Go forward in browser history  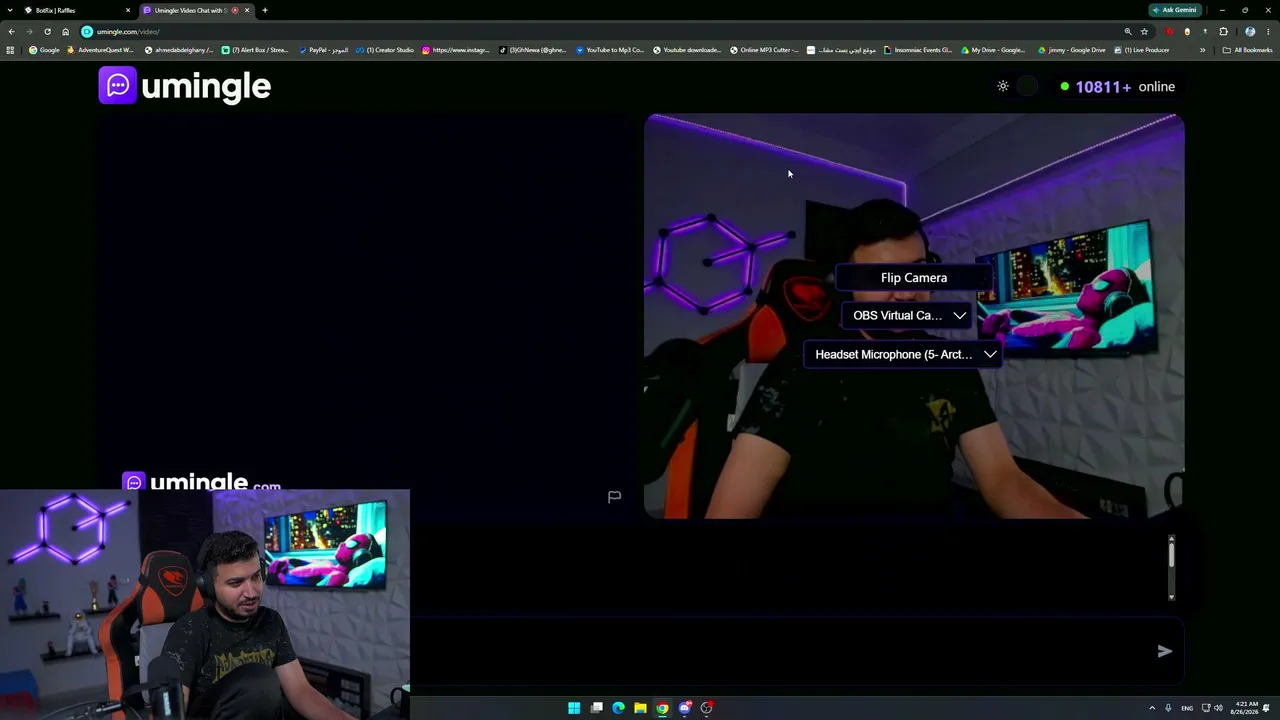click(29, 31)
